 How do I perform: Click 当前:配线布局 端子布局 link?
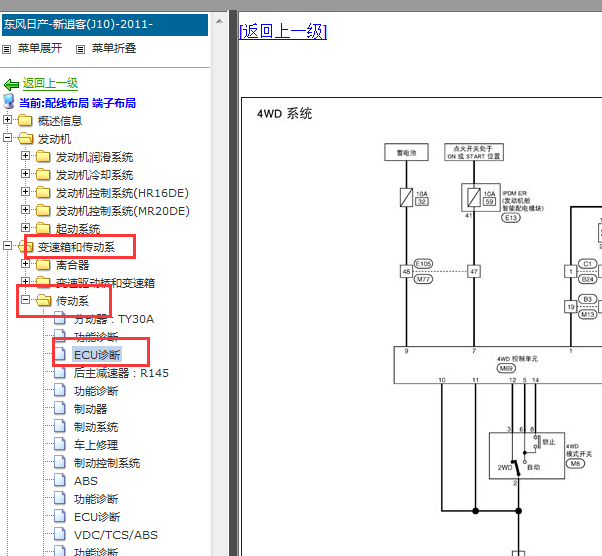tap(78, 103)
